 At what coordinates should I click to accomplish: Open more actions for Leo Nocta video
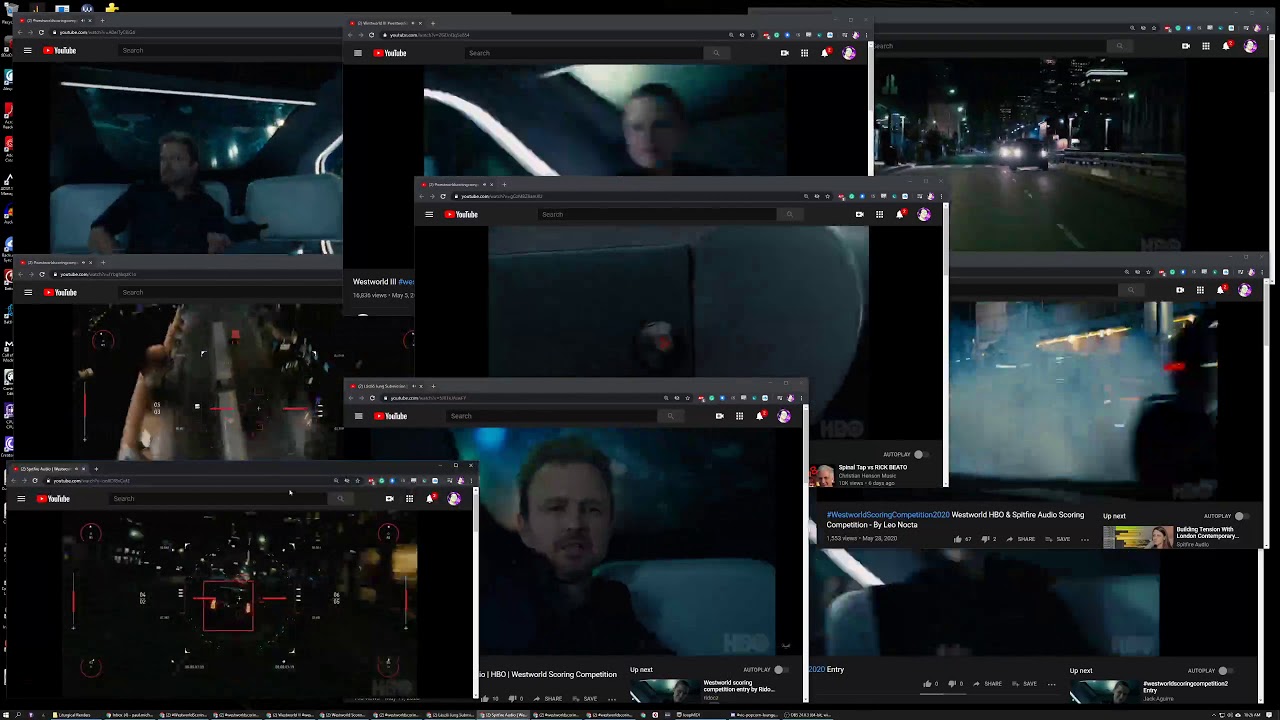pyautogui.click(x=1085, y=539)
